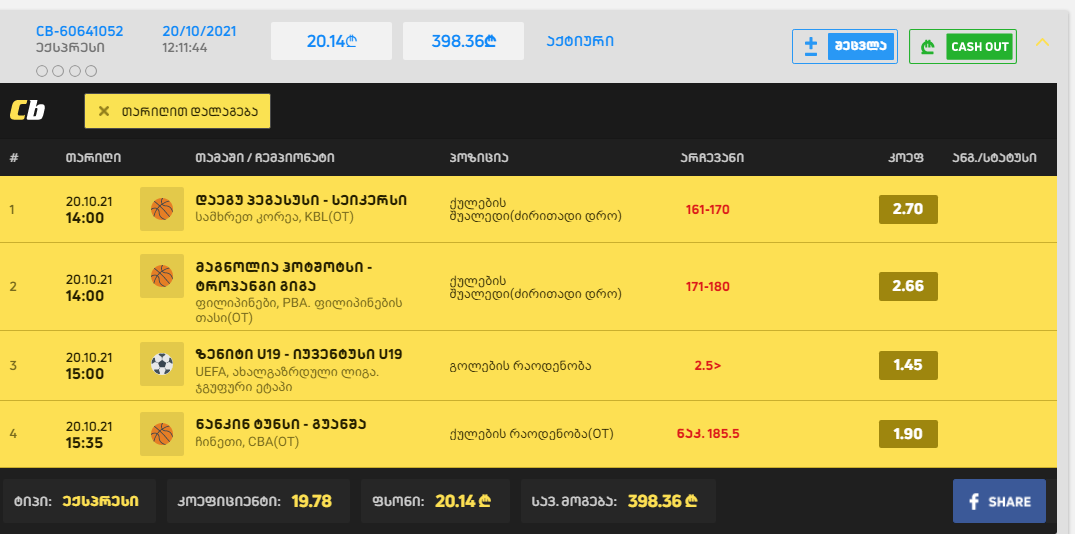Select the მაგნოლია ჰოტშოტსი - ტროპანგი გიგა match title
Viewport: 1075px width, 534px height.
tap(283, 276)
